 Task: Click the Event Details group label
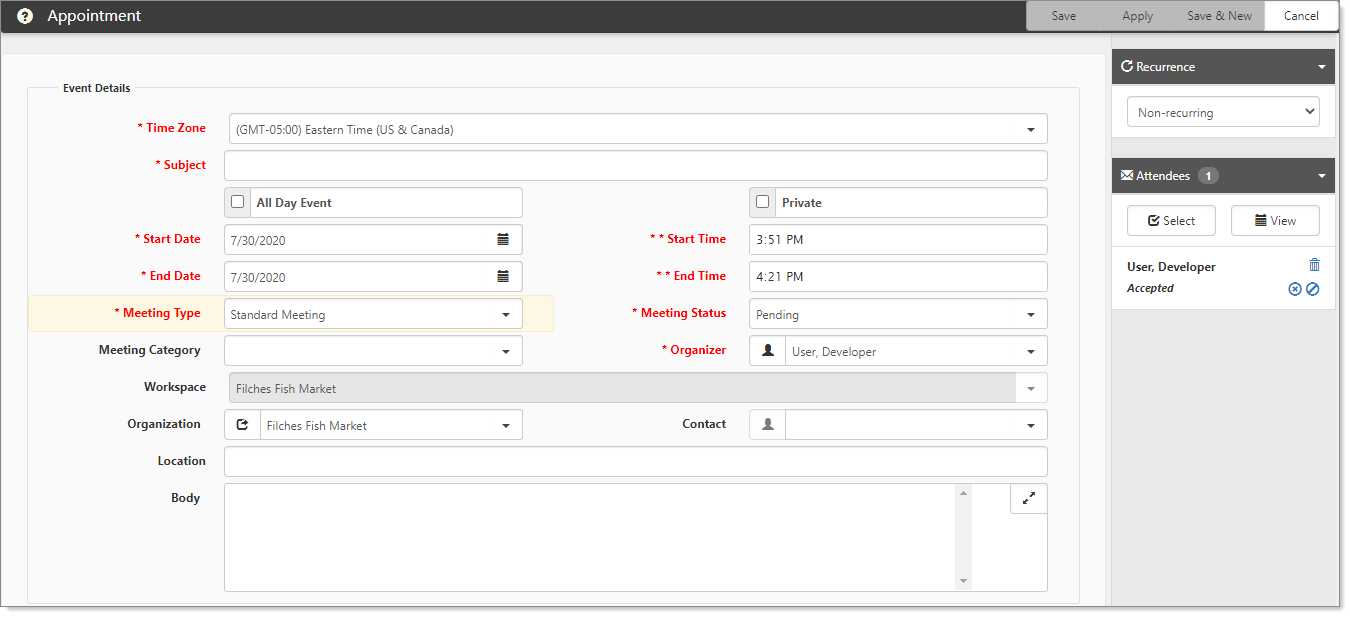(x=97, y=88)
